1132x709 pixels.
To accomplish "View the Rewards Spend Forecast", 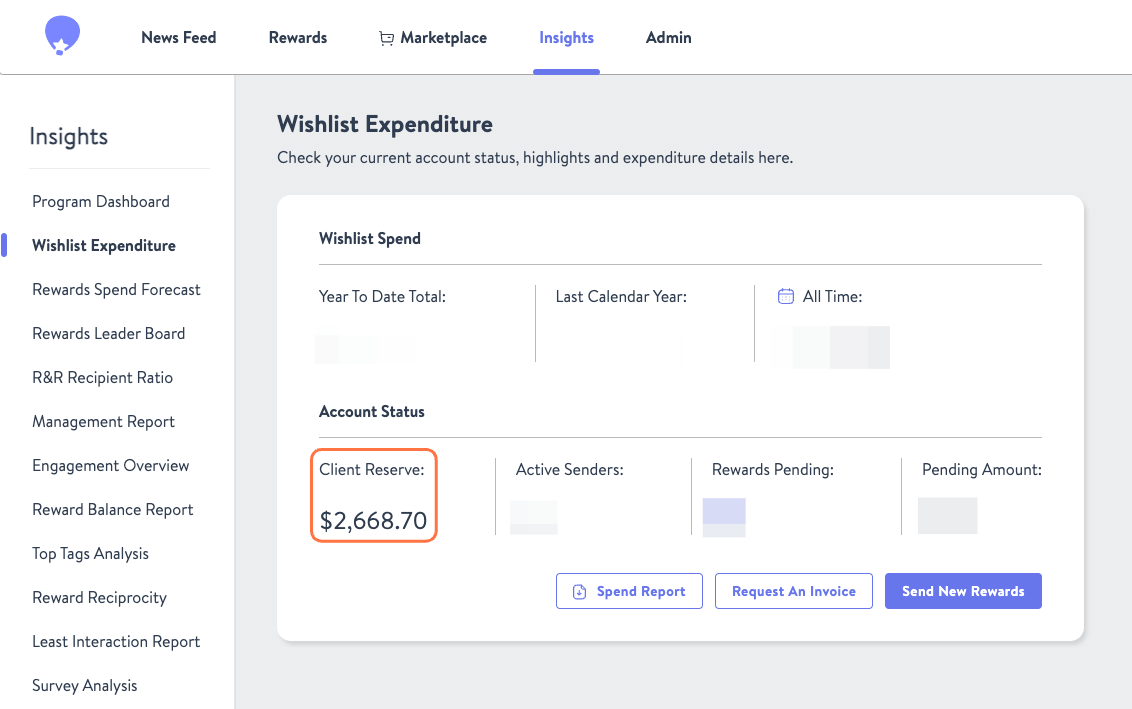I will pos(116,289).
